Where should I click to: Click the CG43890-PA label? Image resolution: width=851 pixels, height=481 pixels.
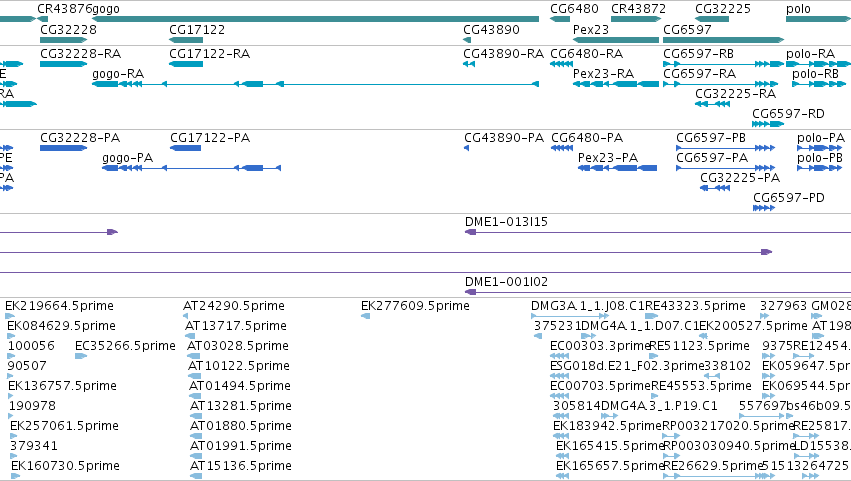click(504, 138)
